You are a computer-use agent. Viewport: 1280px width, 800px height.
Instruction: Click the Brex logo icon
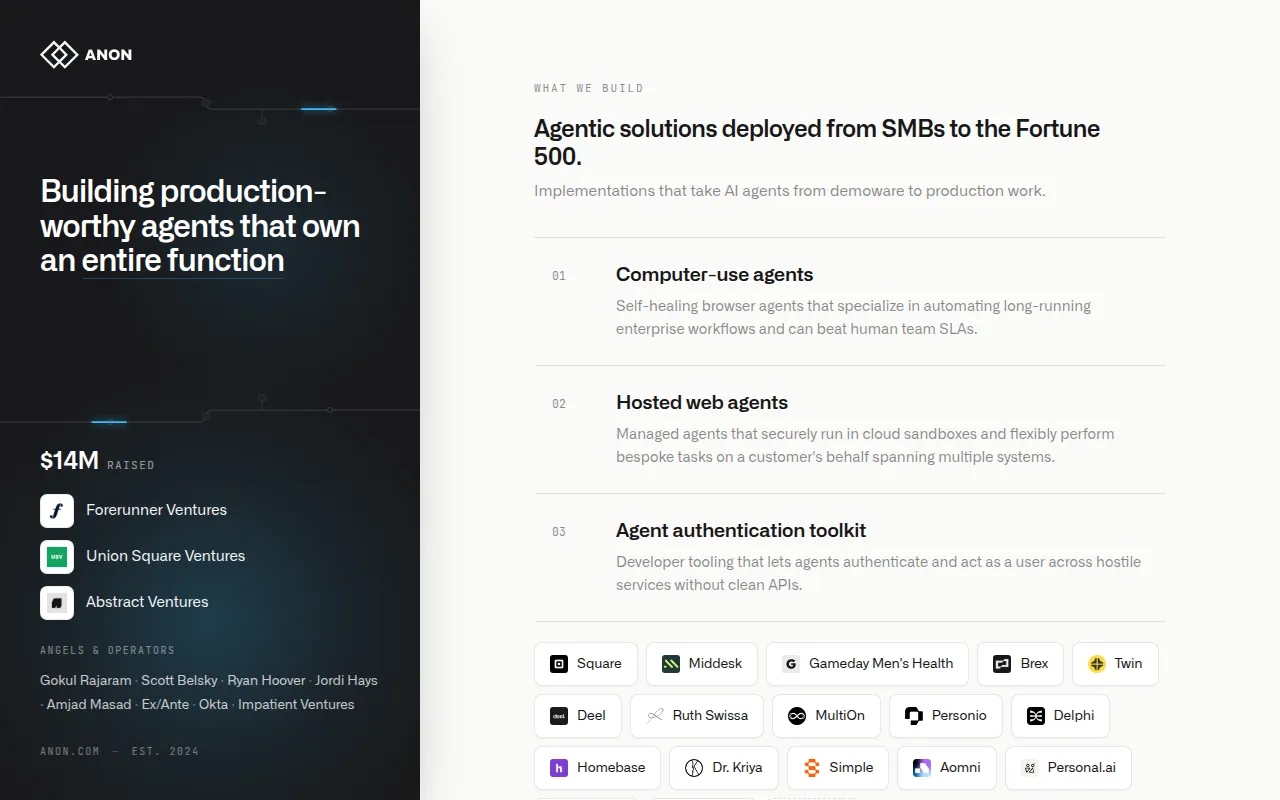click(x=1002, y=663)
